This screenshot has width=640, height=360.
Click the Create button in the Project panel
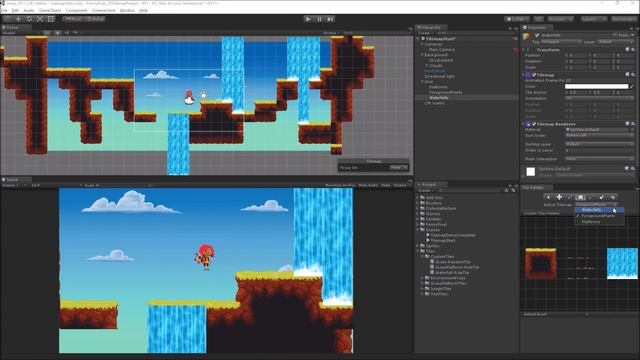[x=425, y=191]
